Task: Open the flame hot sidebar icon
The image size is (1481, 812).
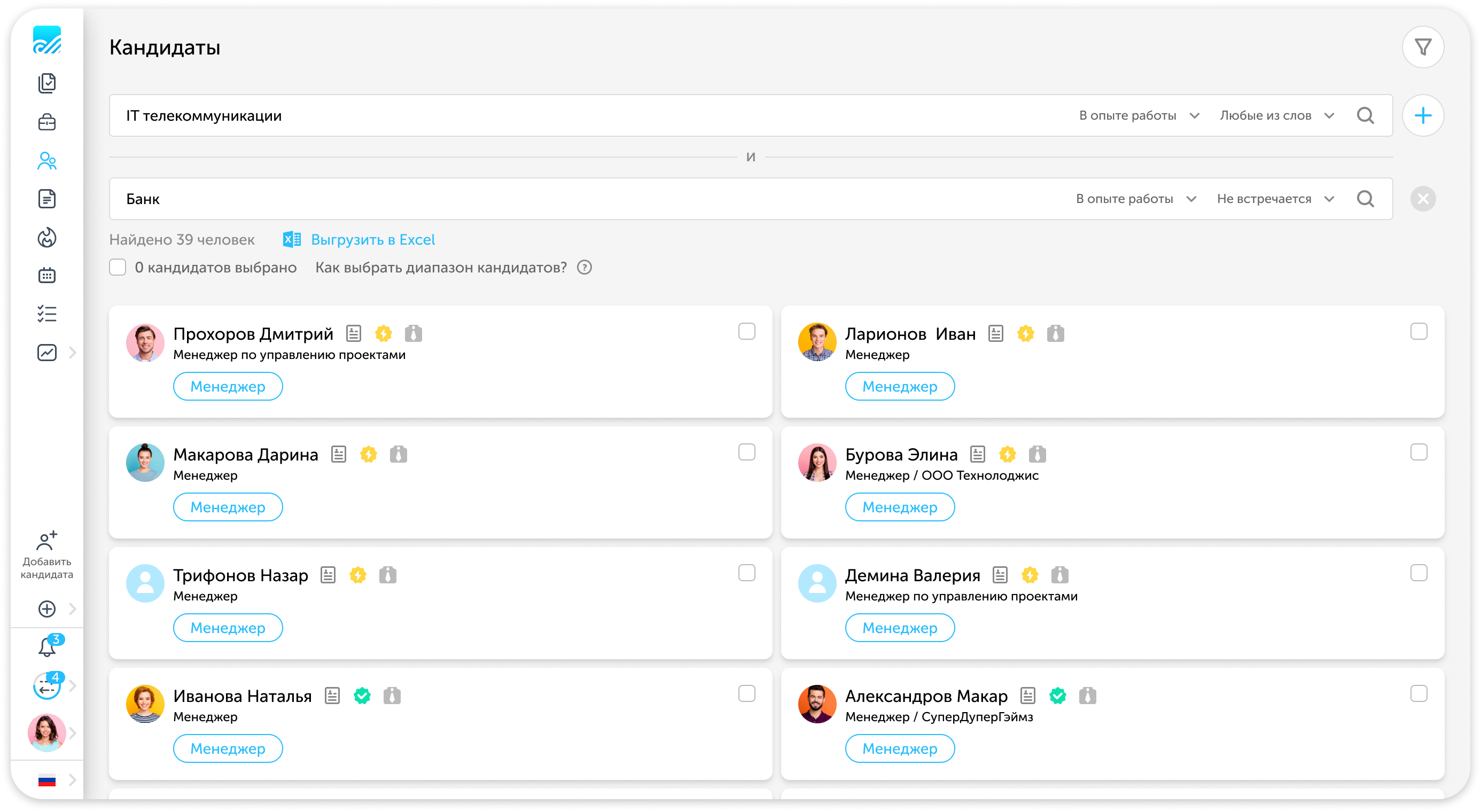Action: [x=47, y=237]
